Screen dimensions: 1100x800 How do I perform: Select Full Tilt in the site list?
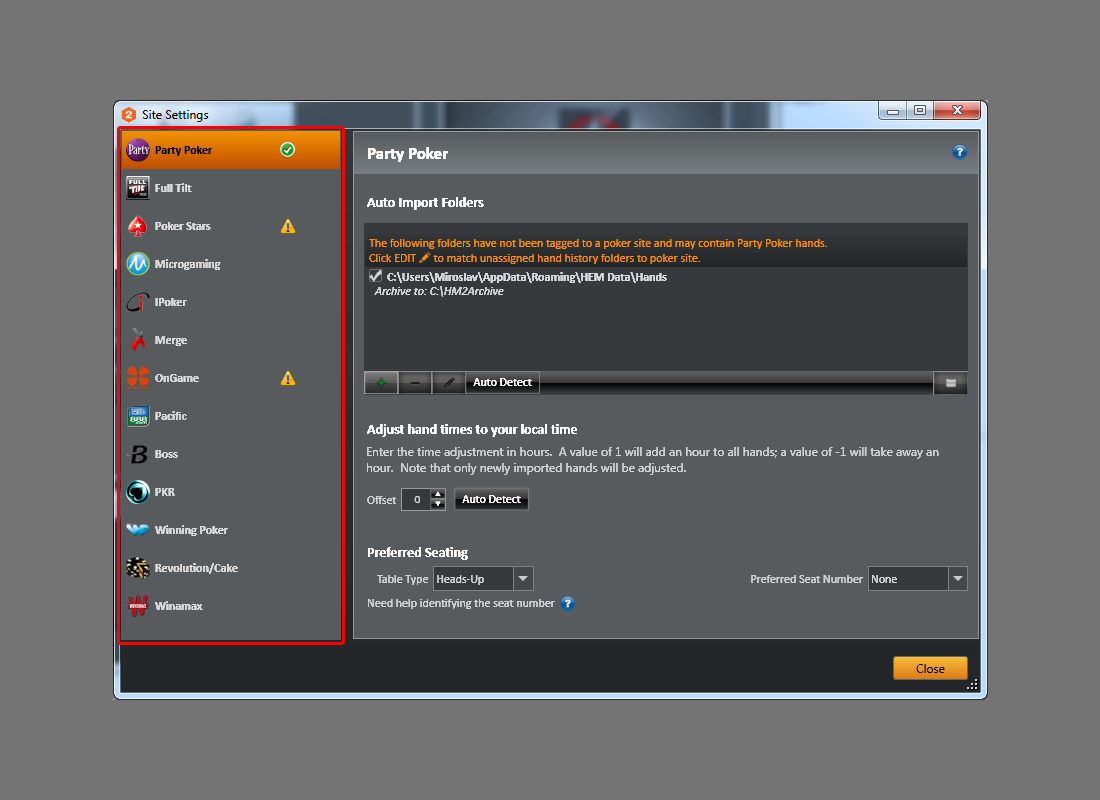(x=173, y=188)
